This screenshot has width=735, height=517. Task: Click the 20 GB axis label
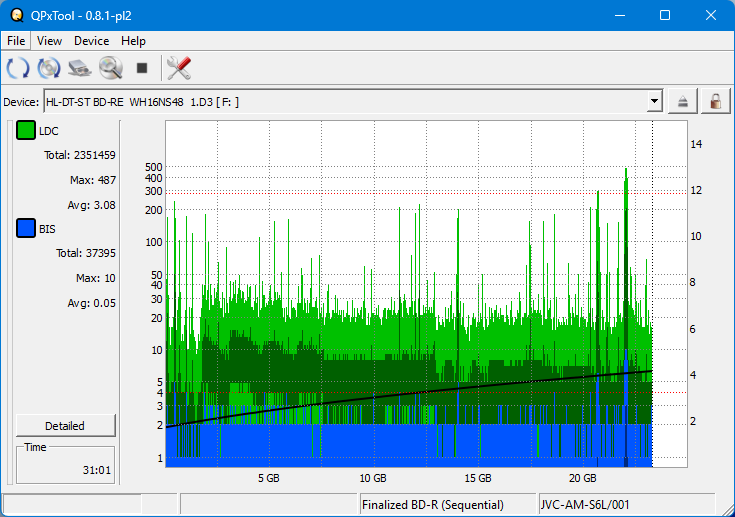[583, 478]
